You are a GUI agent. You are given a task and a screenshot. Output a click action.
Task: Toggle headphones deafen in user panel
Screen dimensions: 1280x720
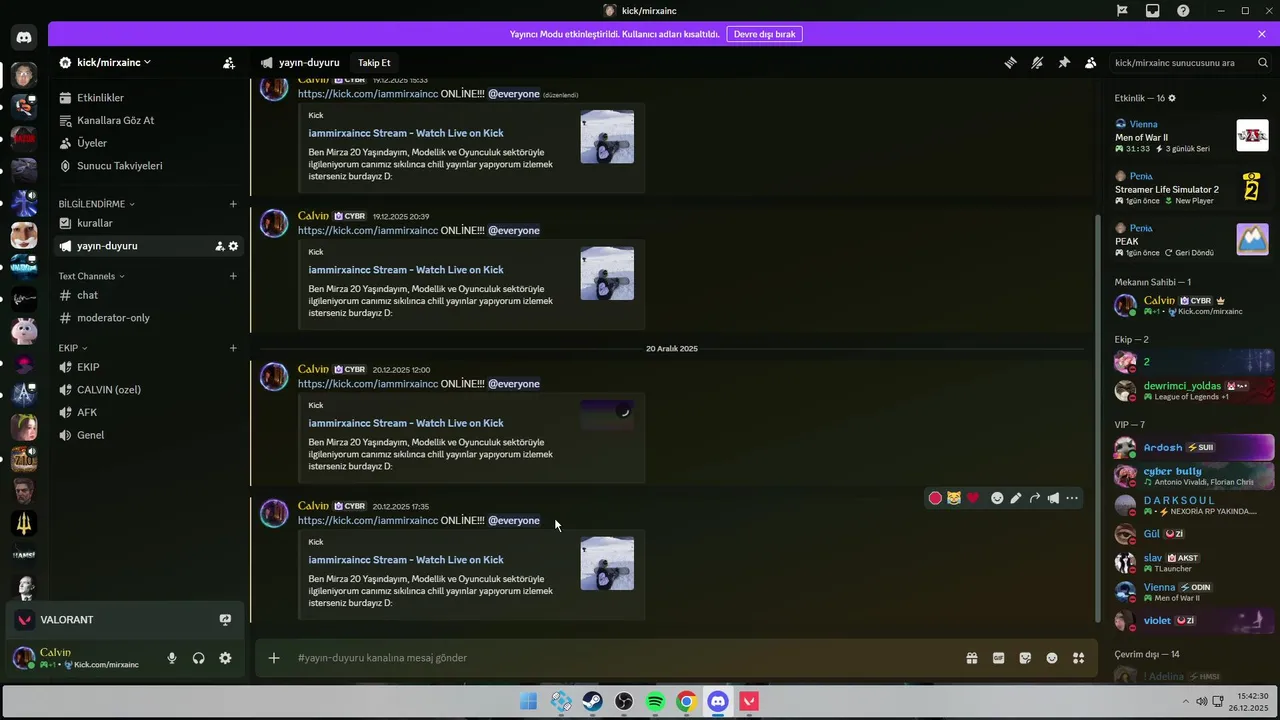pyautogui.click(x=198, y=658)
